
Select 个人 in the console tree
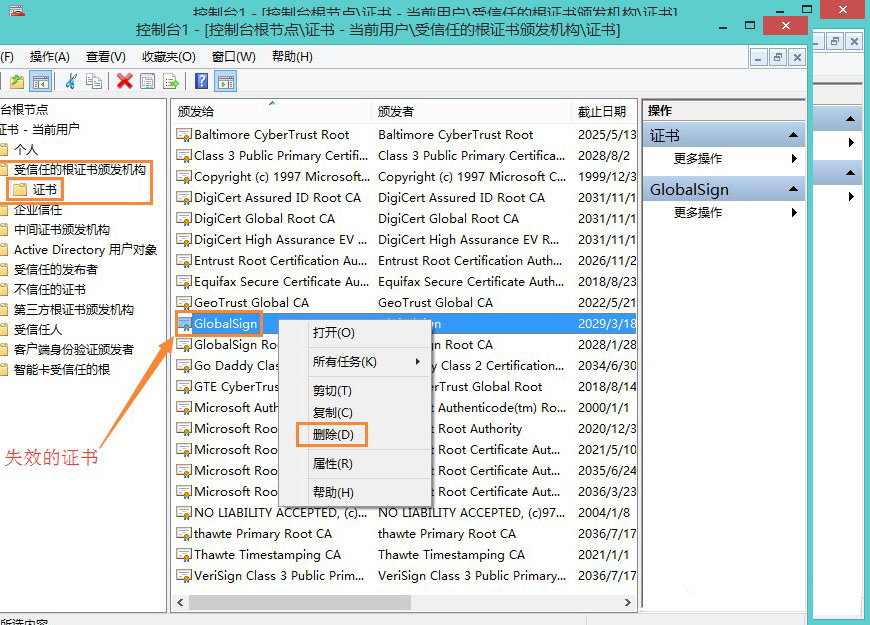[x=26, y=150]
